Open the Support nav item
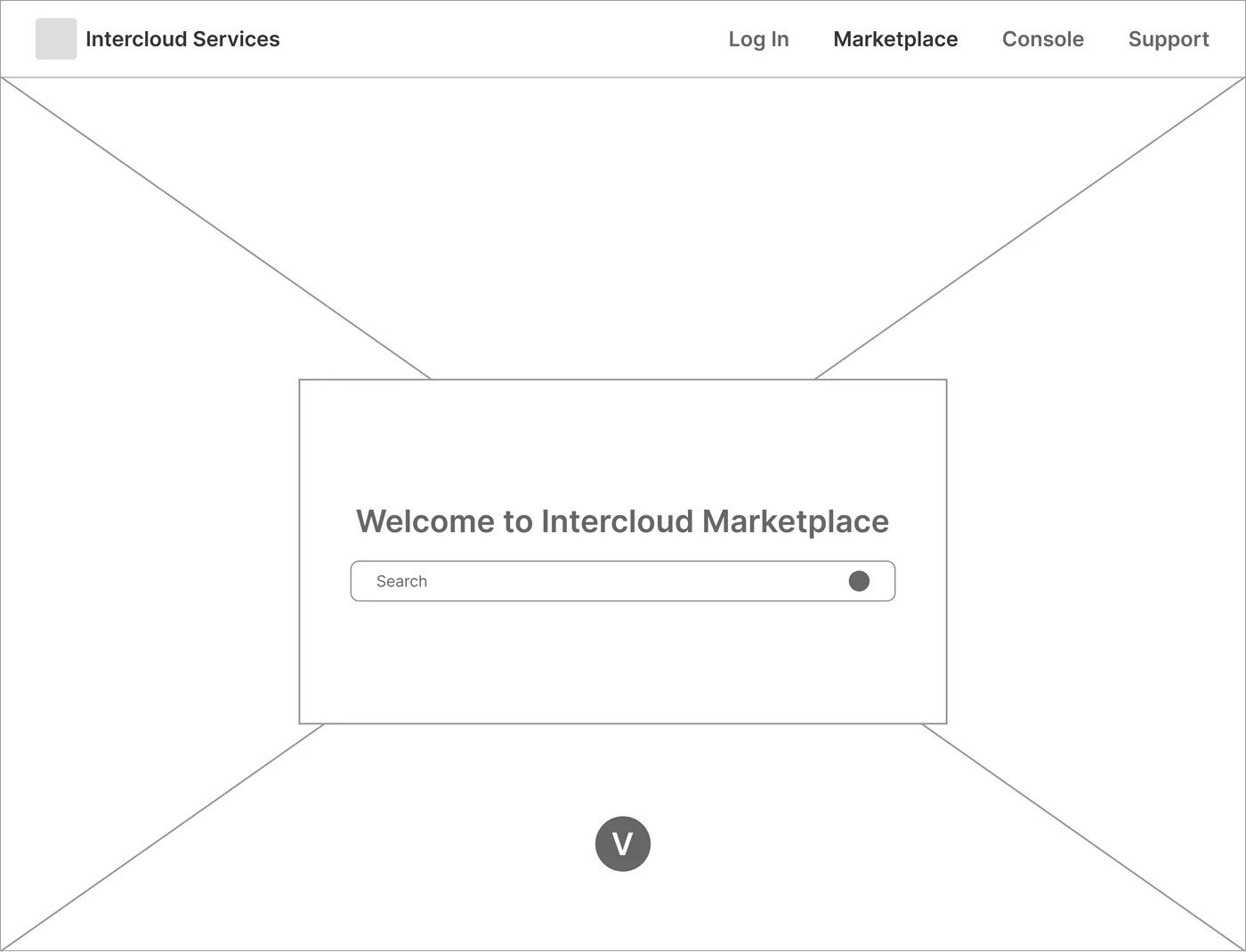1246x952 pixels. point(1169,39)
